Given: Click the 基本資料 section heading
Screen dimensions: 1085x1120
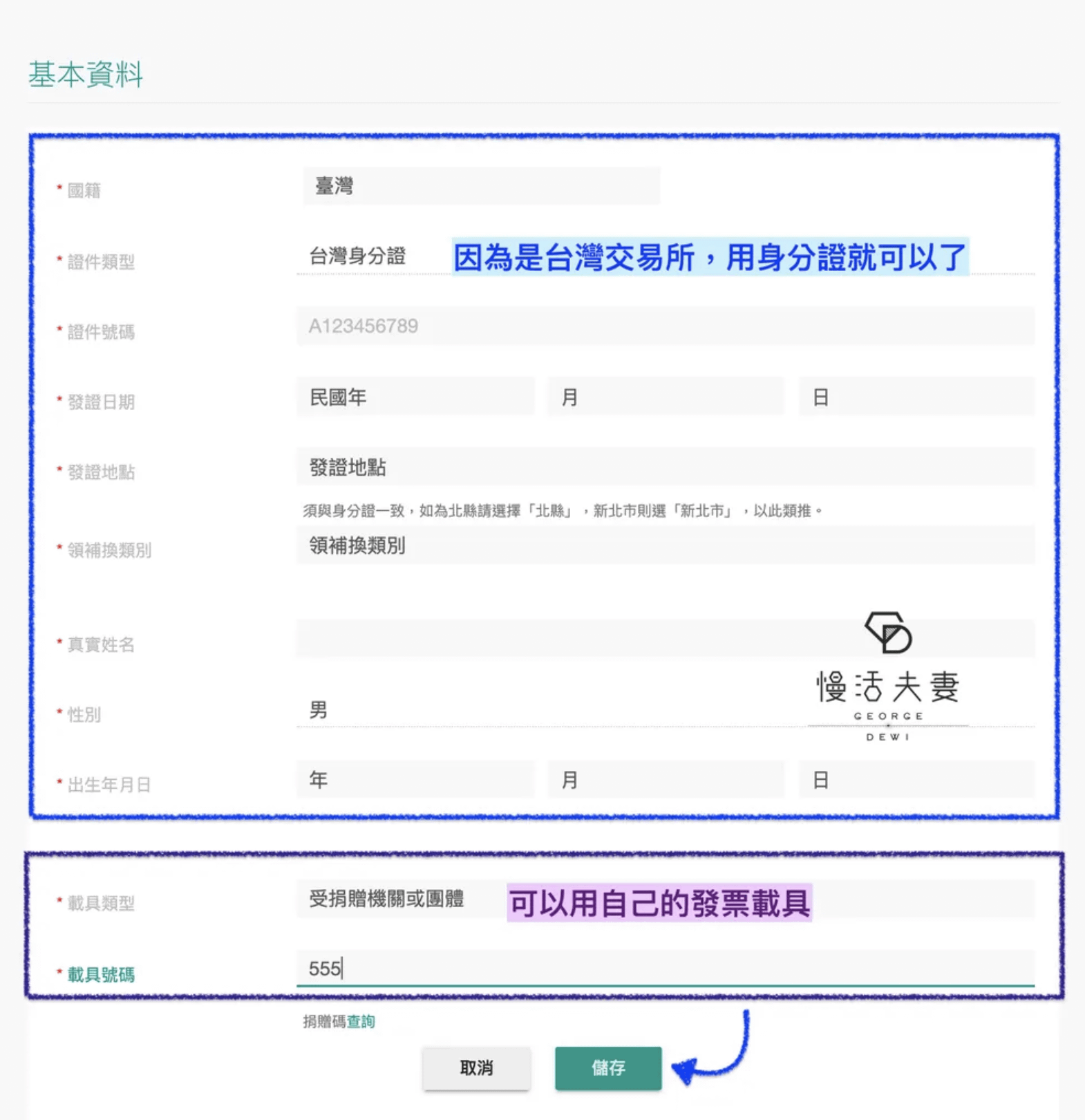Looking at the screenshot, I should pos(86,75).
